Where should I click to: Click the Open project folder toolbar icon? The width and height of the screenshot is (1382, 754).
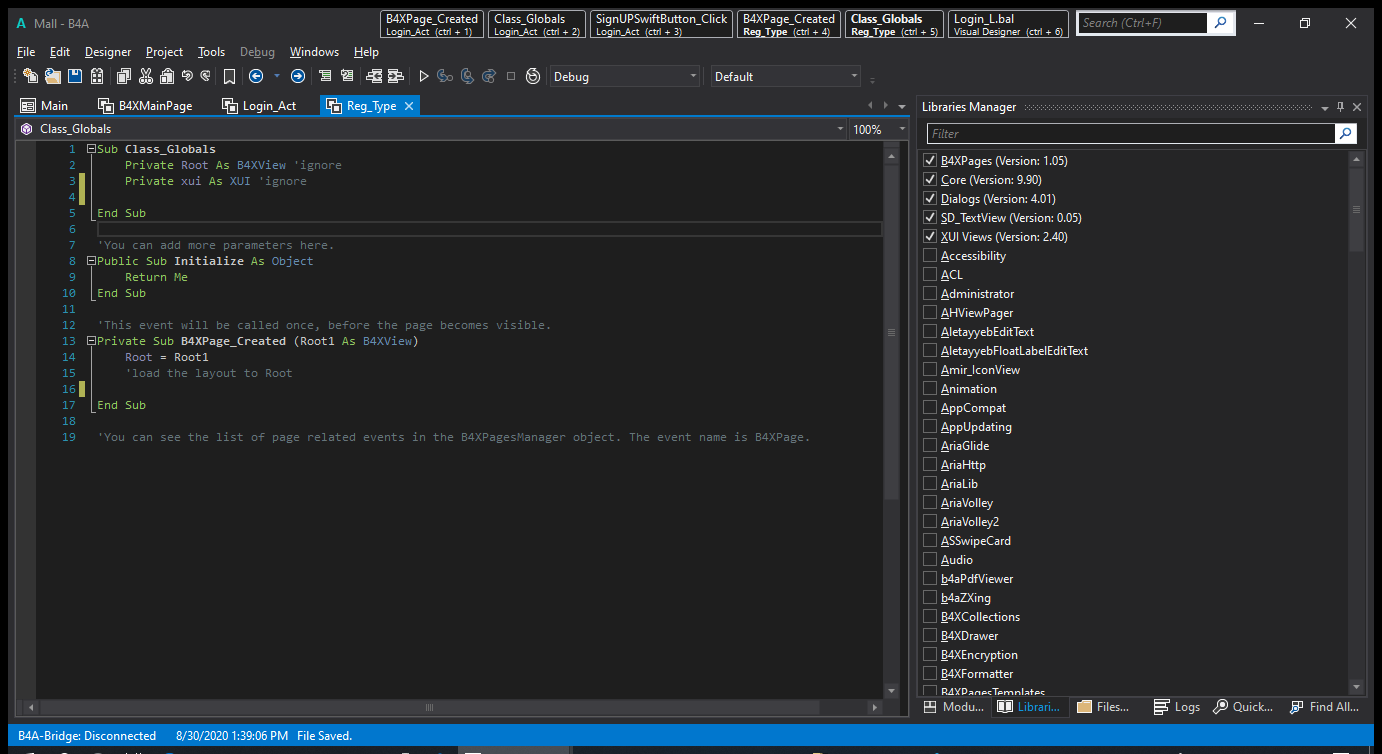coord(52,76)
